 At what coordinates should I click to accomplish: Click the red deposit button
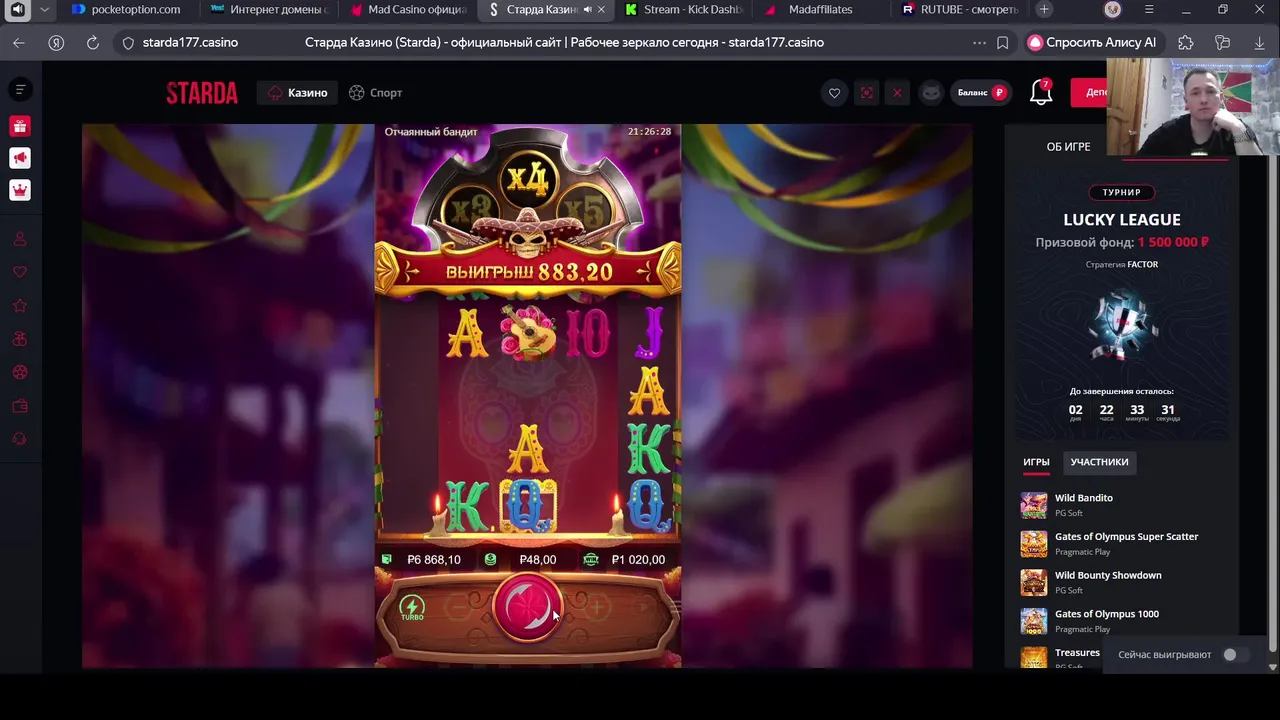click(1089, 93)
